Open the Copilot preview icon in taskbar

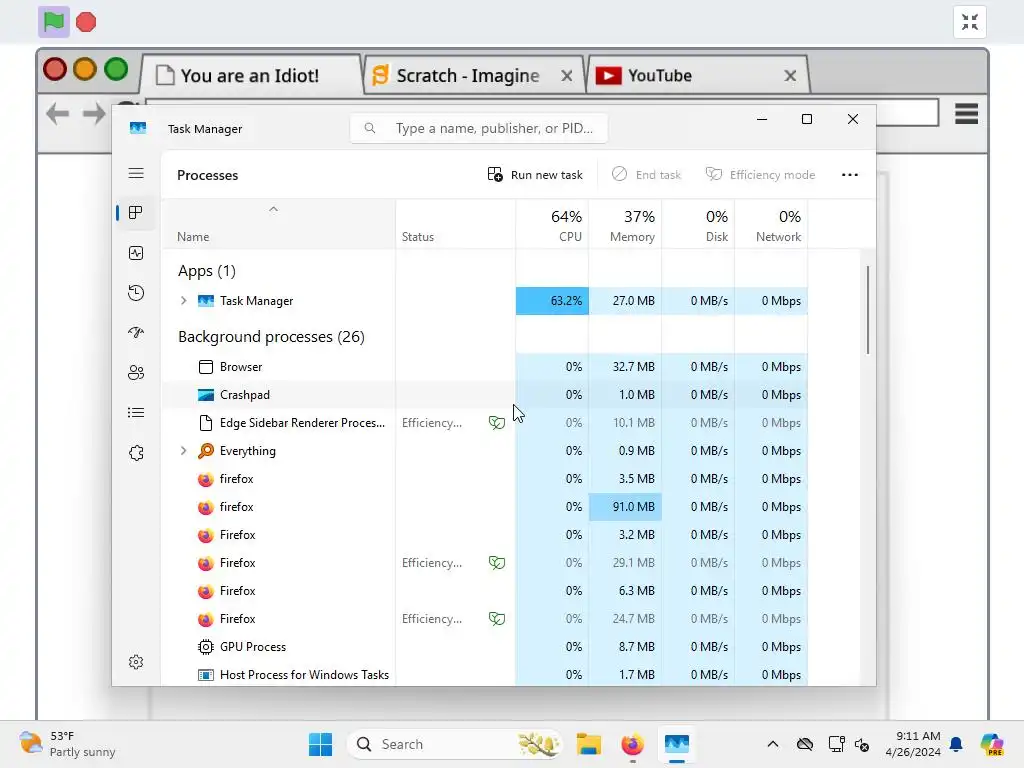(992, 744)
